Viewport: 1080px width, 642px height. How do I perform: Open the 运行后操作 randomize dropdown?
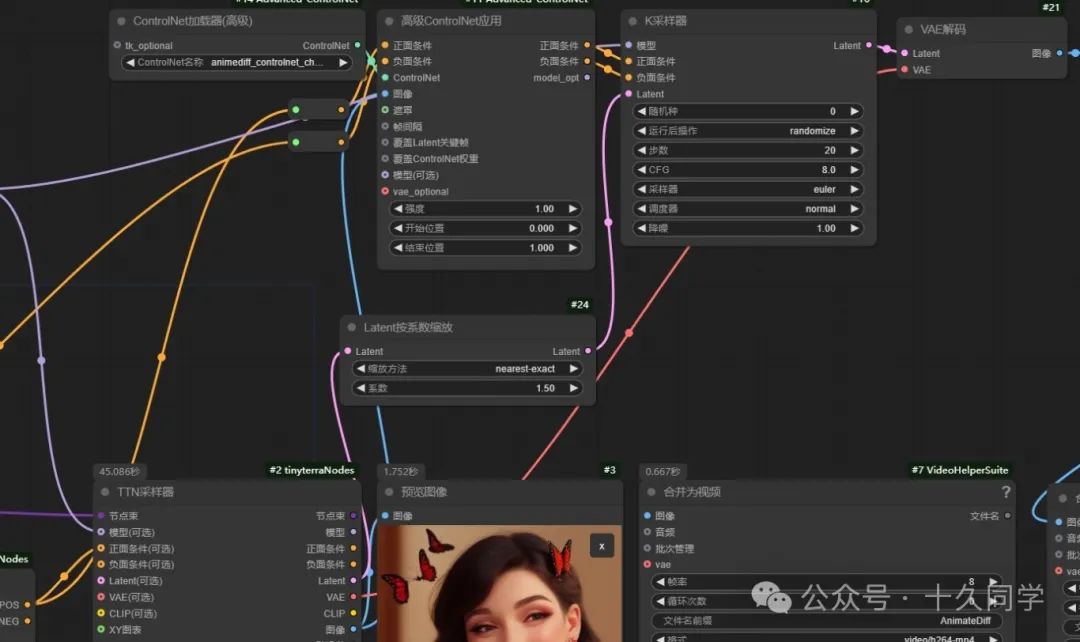tap(749, 131)
